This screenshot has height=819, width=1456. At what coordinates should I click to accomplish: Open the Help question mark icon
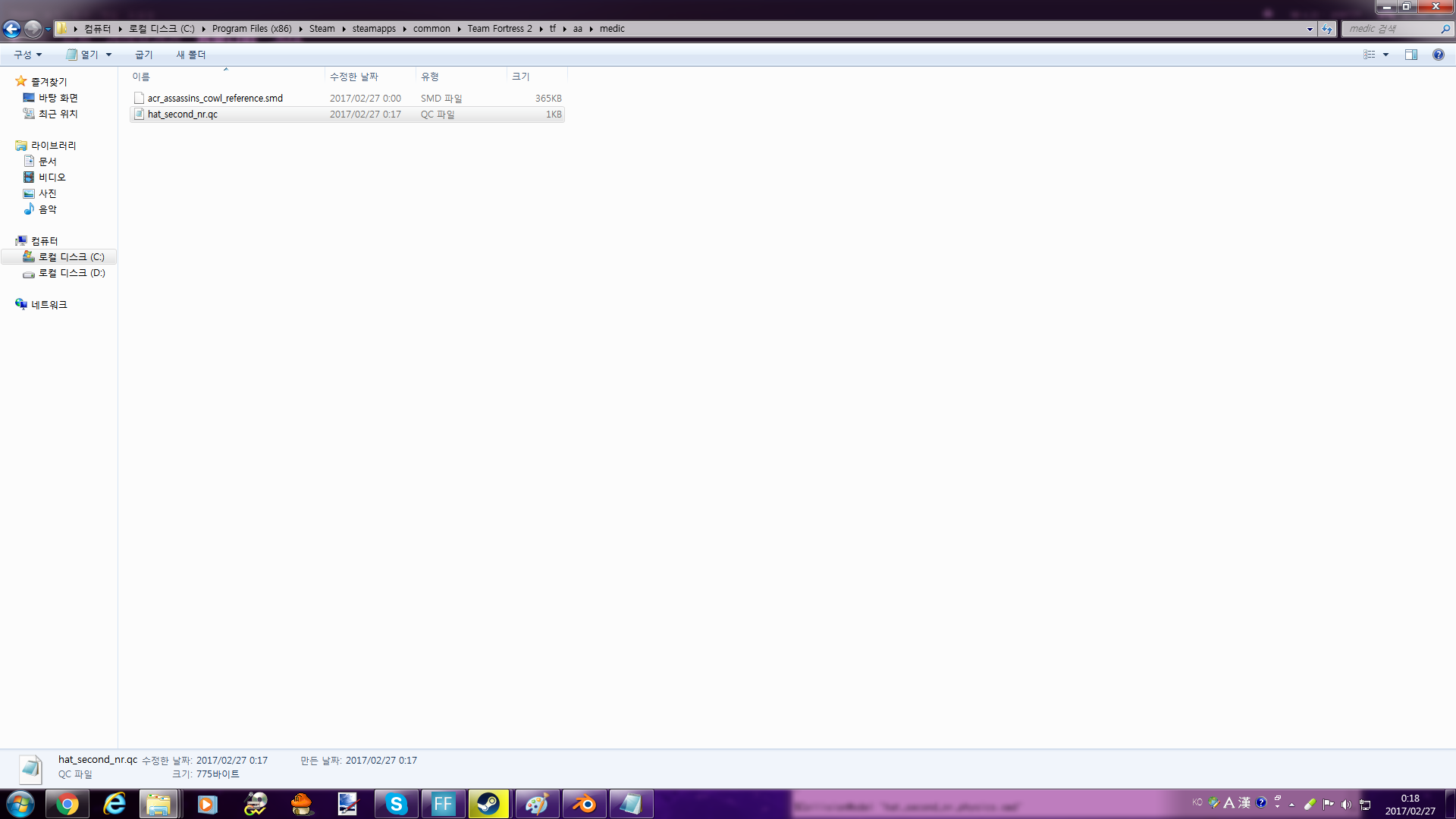click(1438, 55)
